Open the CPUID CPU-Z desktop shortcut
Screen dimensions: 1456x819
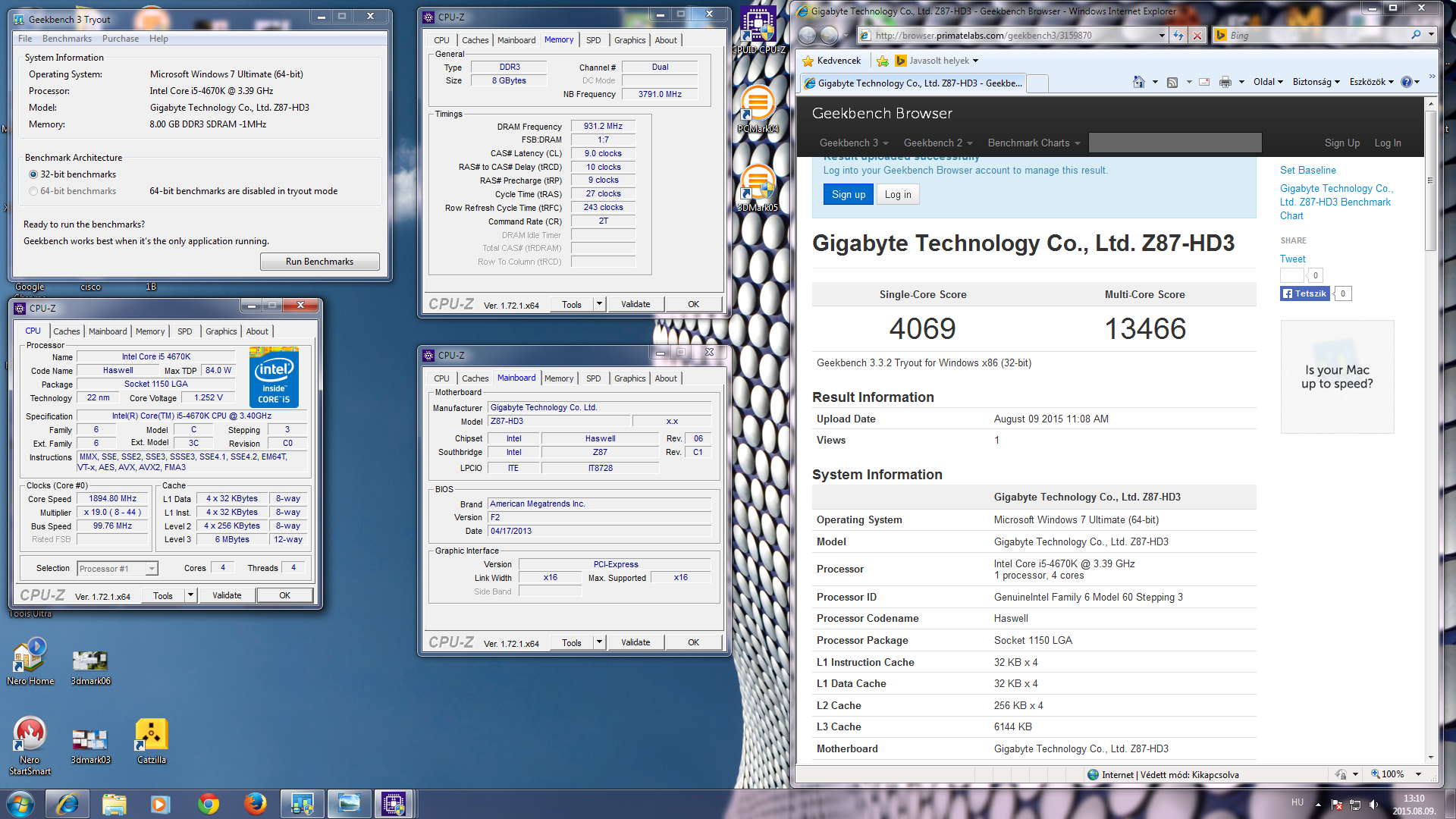click(758, 30)
